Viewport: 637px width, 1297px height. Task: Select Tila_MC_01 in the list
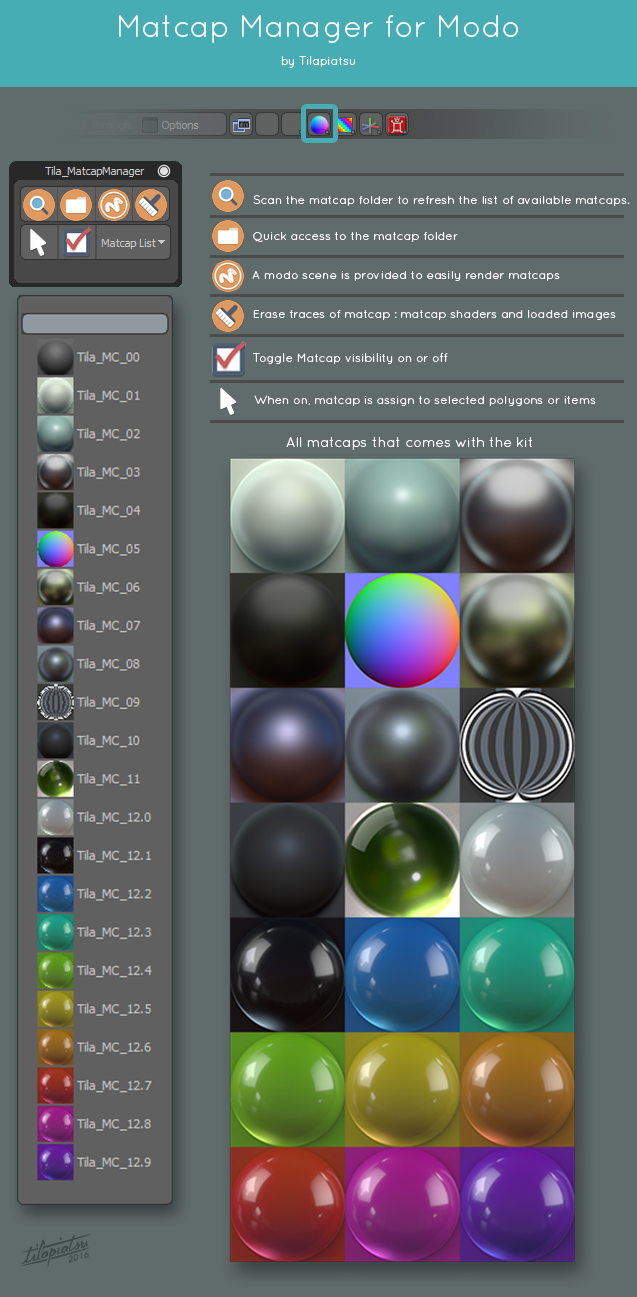pyautogui.click(x=95, y=396)
